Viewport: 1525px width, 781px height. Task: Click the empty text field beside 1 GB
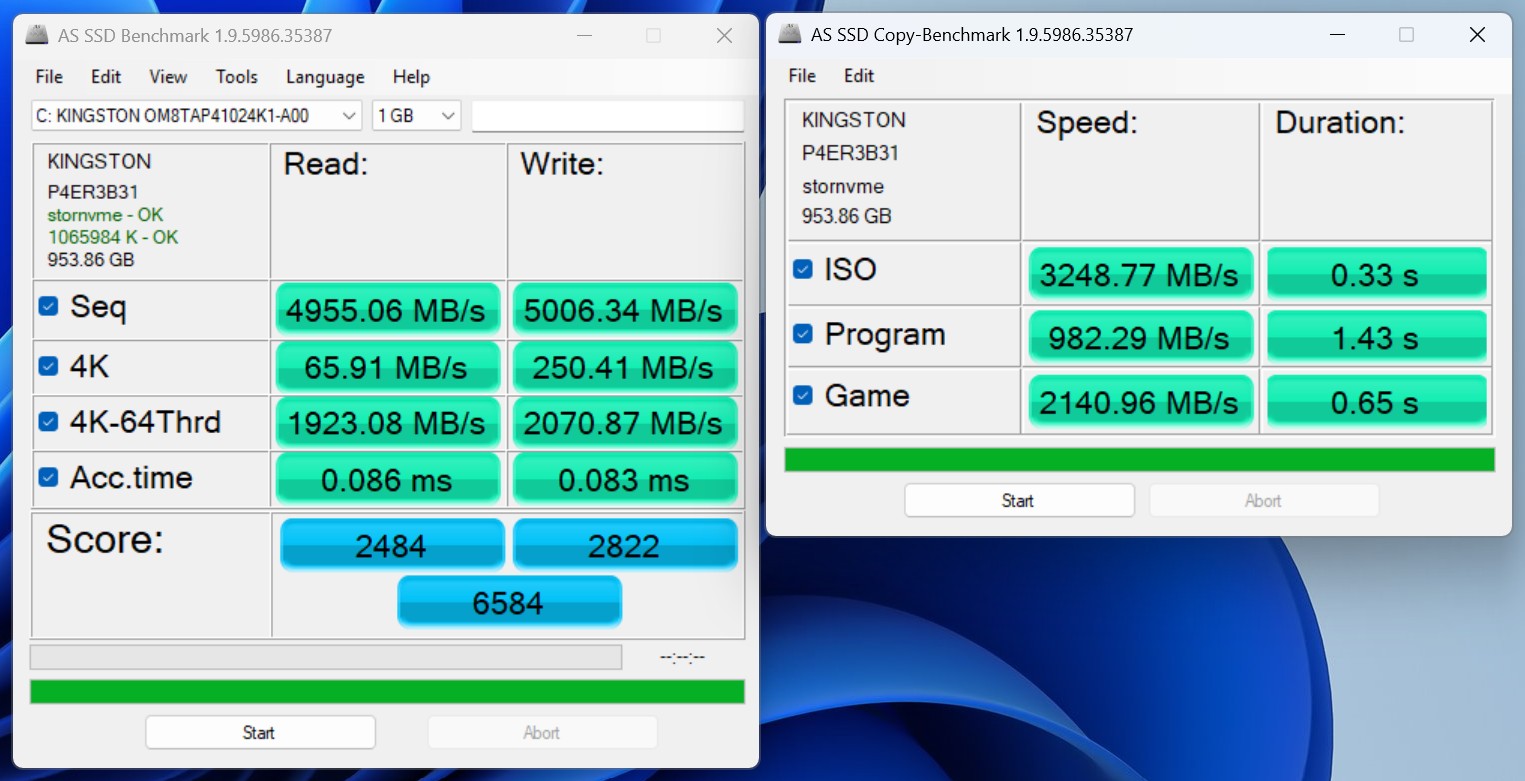click(608, 115)
